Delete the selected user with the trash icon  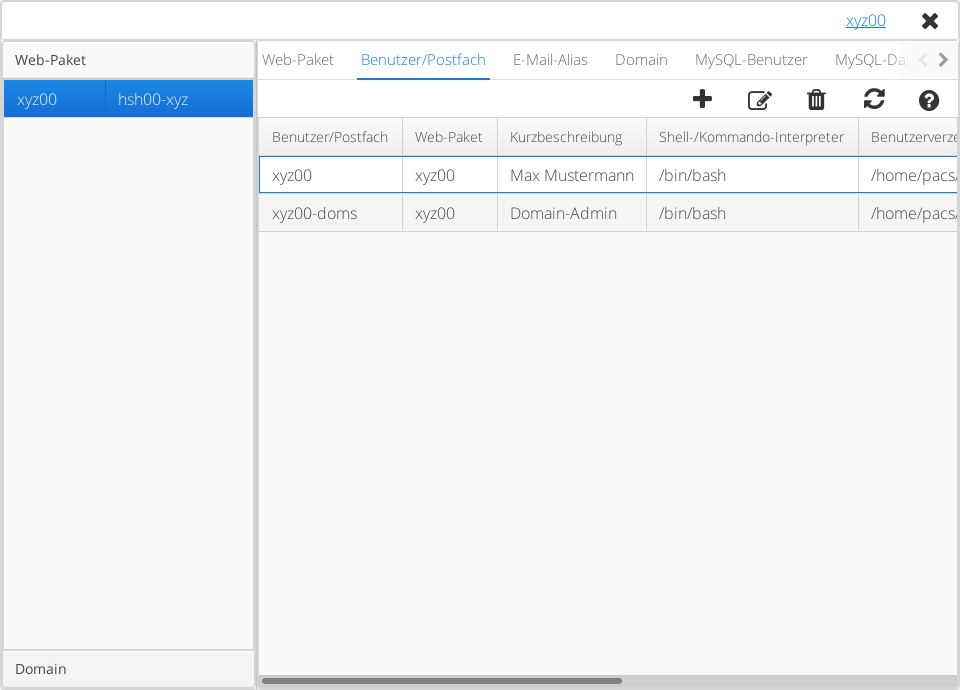pos(816,99)
